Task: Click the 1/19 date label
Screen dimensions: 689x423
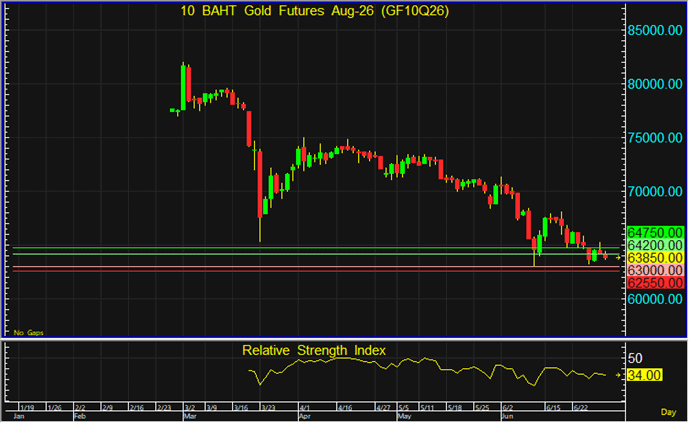Action: pyautogui.click(x=27, y=408)
